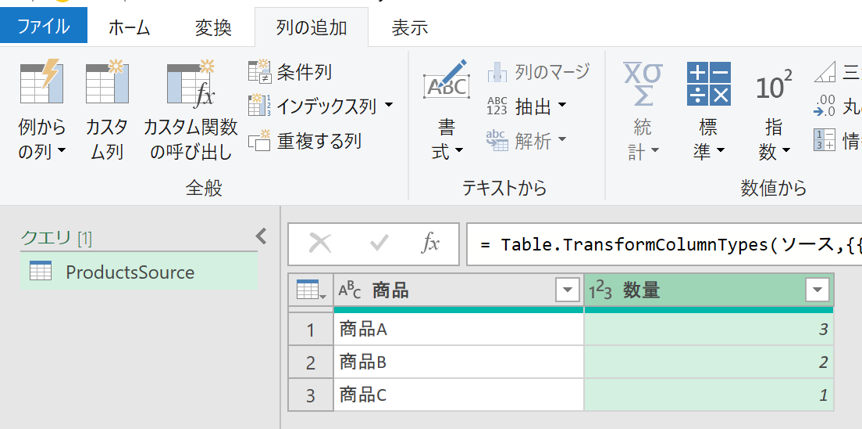Click into the formula bar

click(664, 244)
